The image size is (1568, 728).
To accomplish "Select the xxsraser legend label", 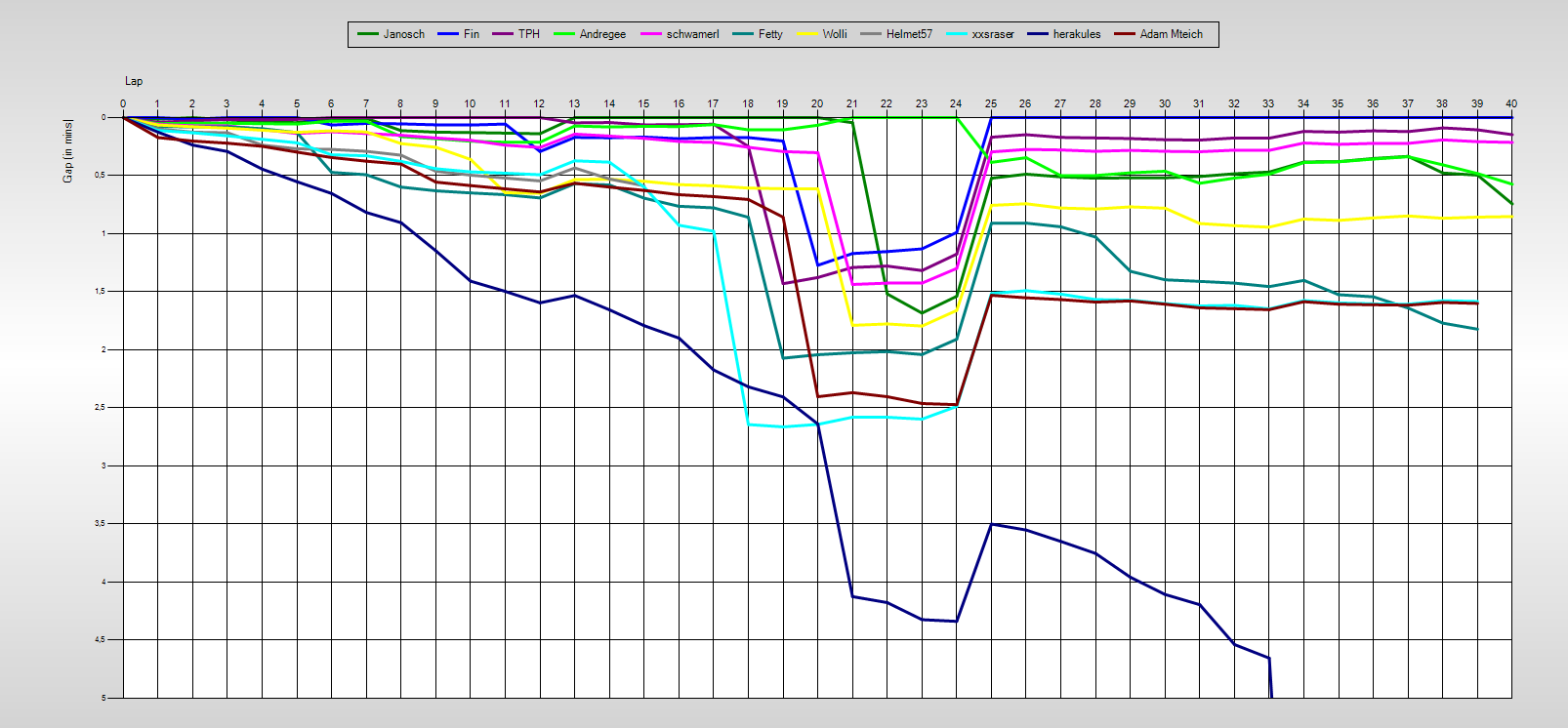I will pyautogui.click(x=993, y=34).
